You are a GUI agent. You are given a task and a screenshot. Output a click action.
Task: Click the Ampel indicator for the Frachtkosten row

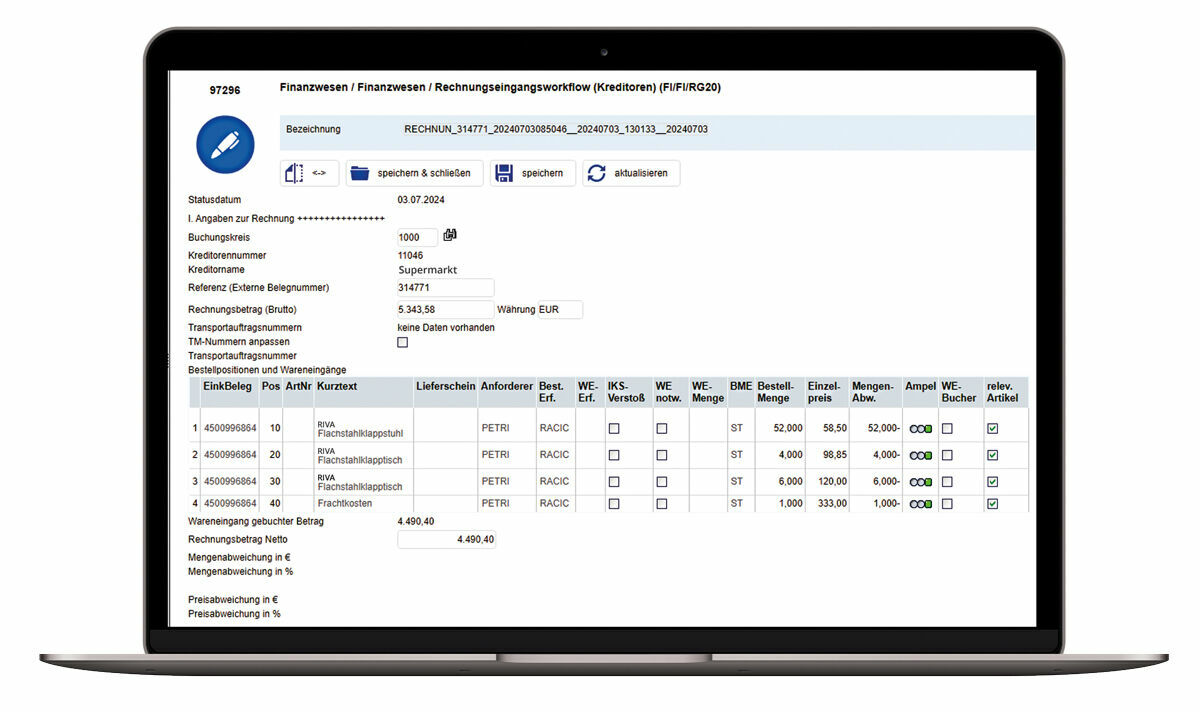[920, 504]
